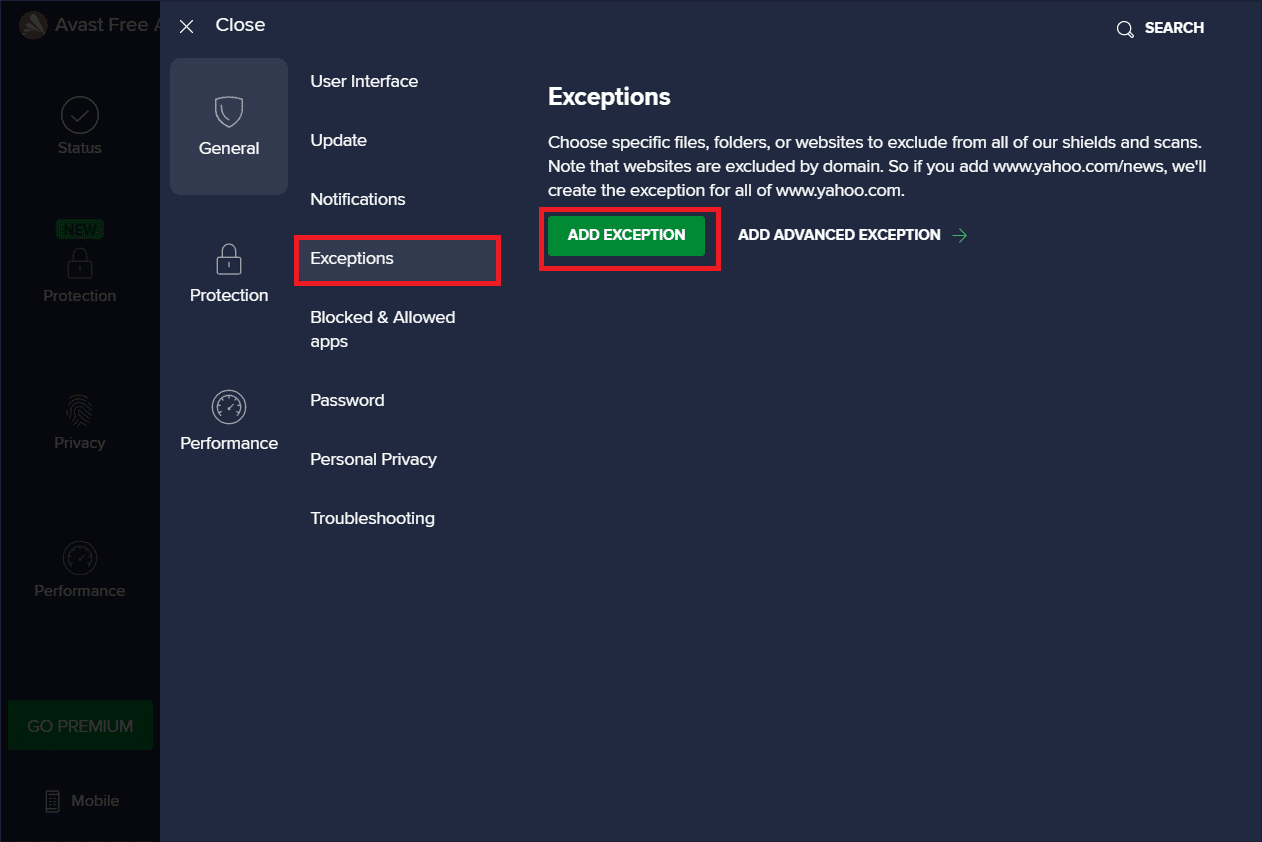Select the Performance gauge icon in sidebar
This screenshot has width=1262, height=842.
[x=79, y=559]
